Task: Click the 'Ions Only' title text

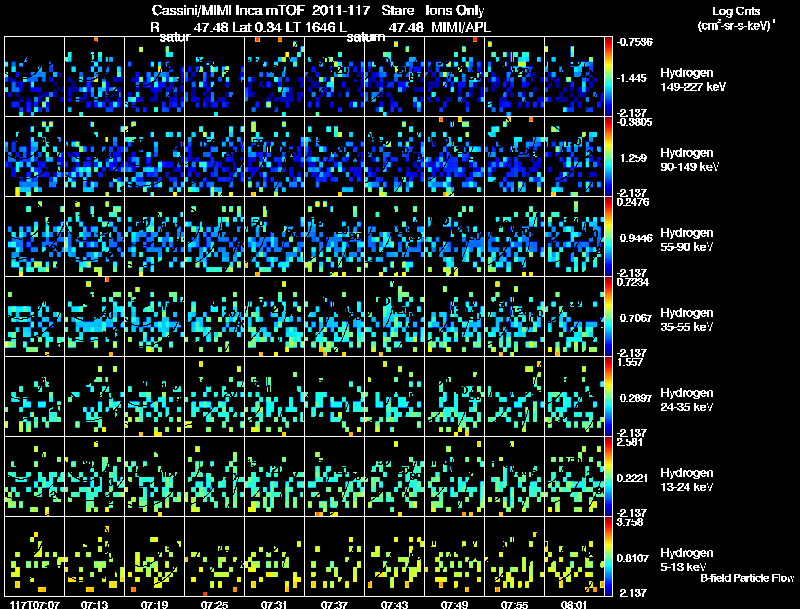Action: 455,10
